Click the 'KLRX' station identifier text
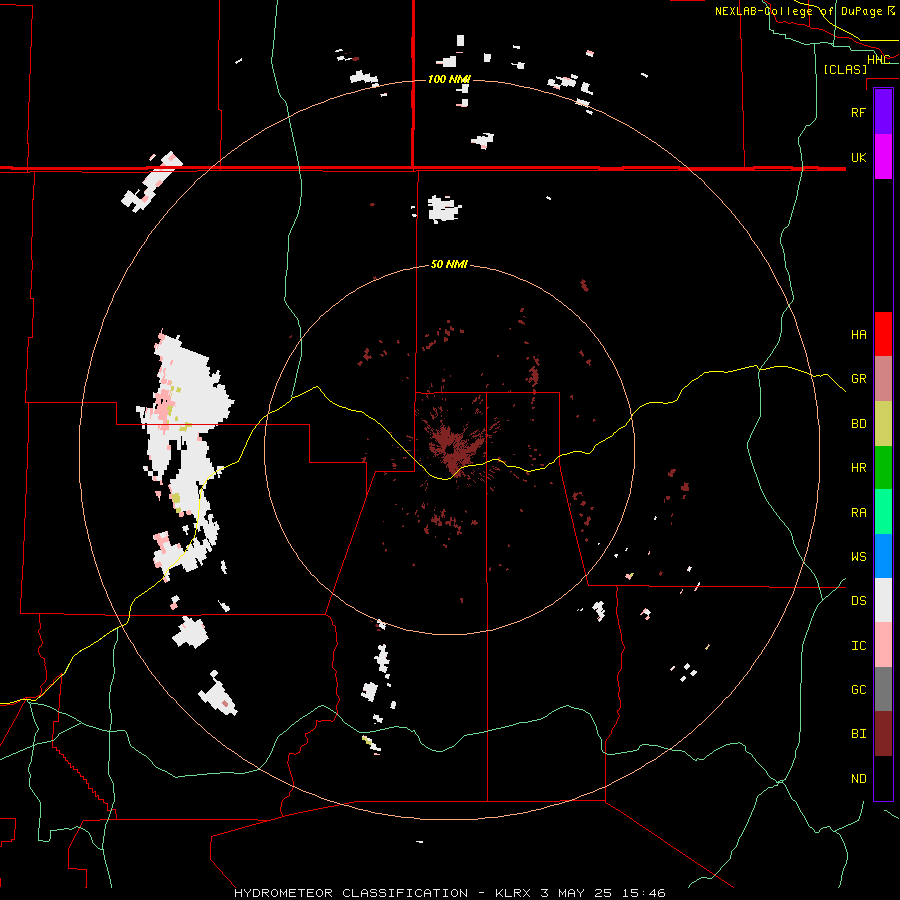The height and width of the screenshot is (900, 900). 514,893
